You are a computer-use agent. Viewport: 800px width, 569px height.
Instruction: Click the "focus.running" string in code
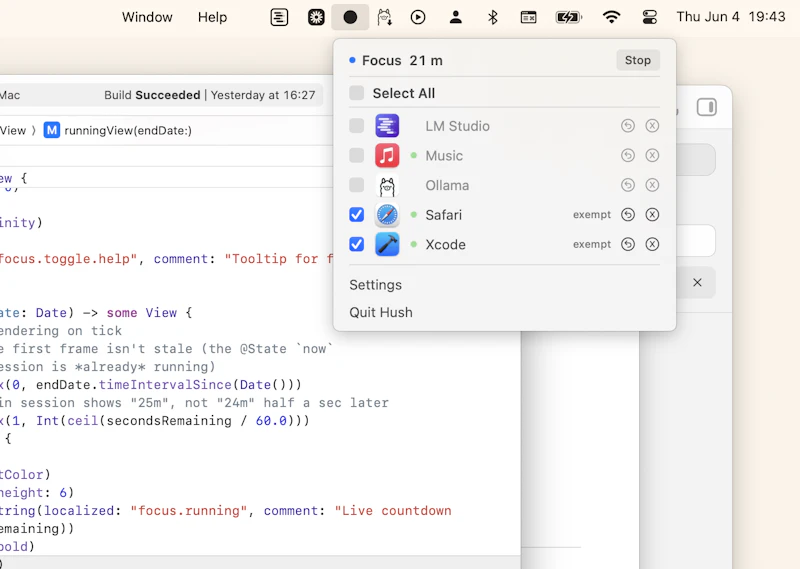[189, 511]
